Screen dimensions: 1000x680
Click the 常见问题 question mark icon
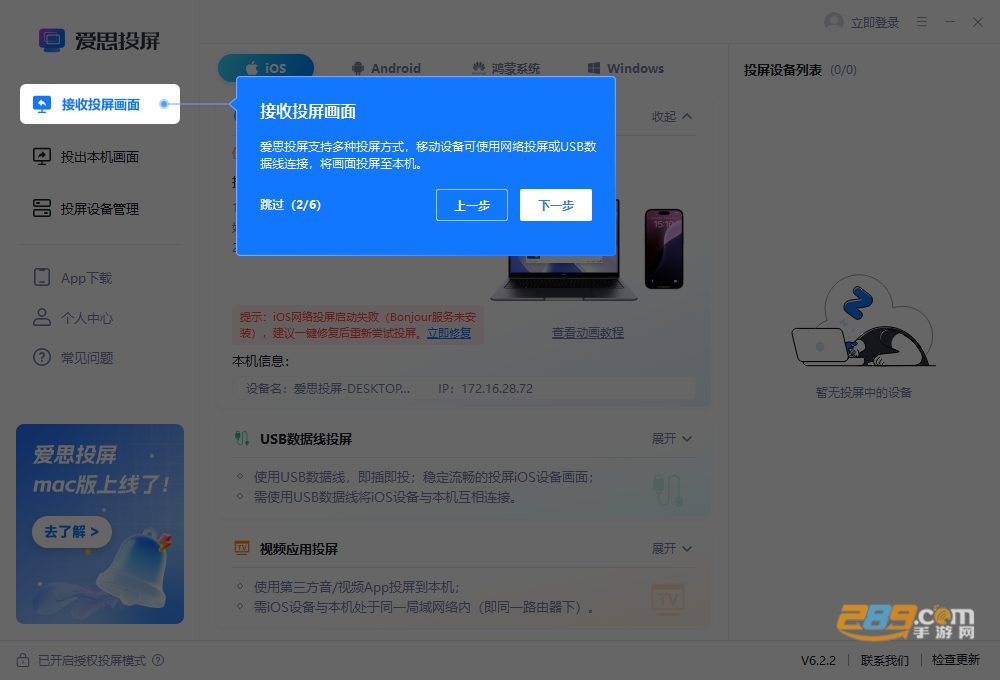(x=42, y=357)
